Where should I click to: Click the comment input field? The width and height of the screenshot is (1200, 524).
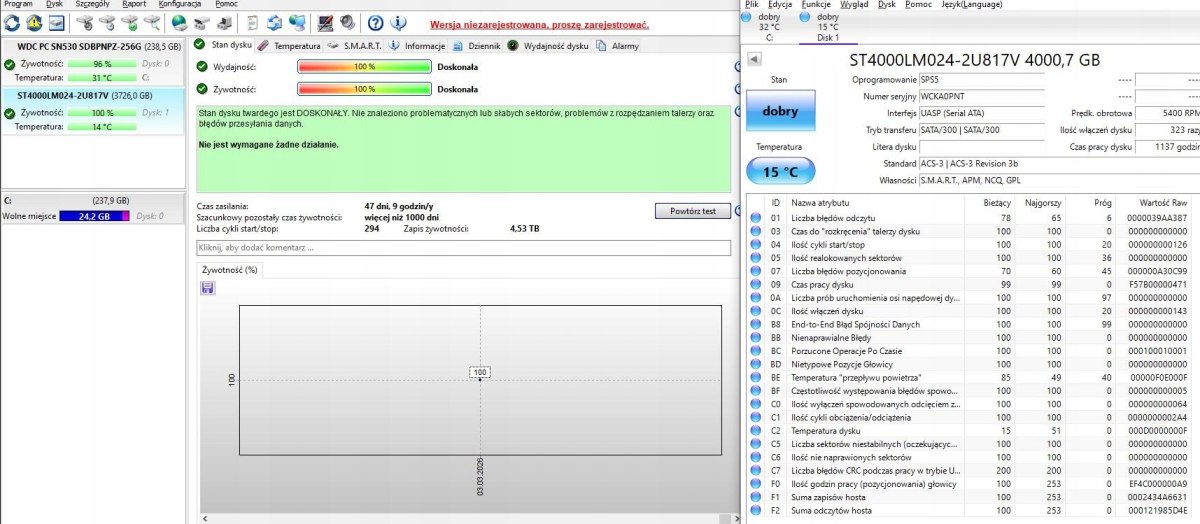pos(462,247)
